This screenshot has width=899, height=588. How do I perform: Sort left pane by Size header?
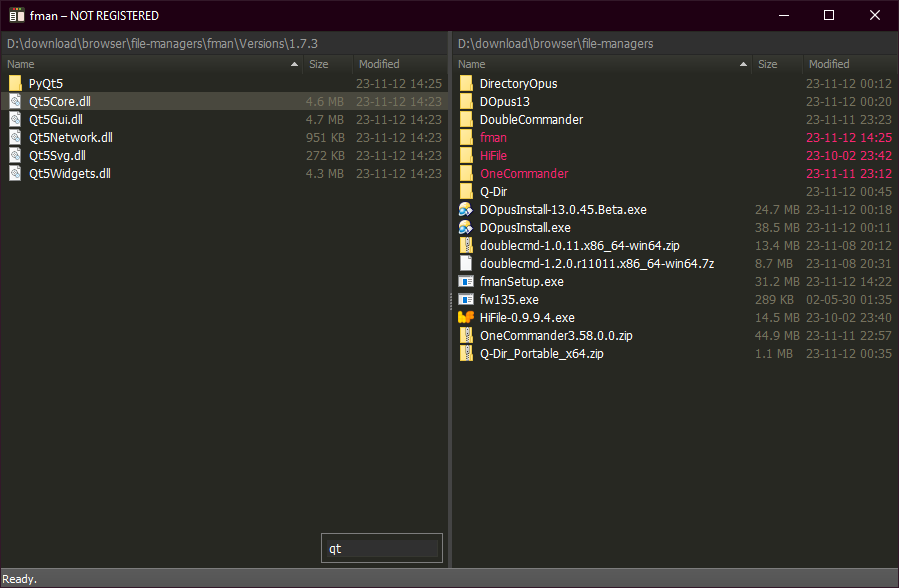327,64
